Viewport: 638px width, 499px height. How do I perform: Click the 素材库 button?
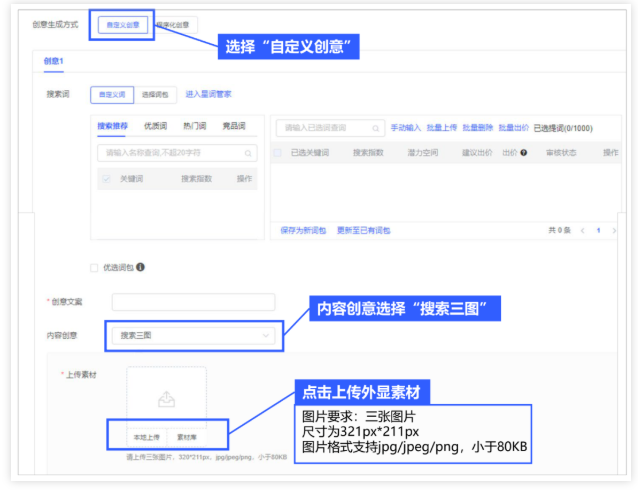(187, 438)
